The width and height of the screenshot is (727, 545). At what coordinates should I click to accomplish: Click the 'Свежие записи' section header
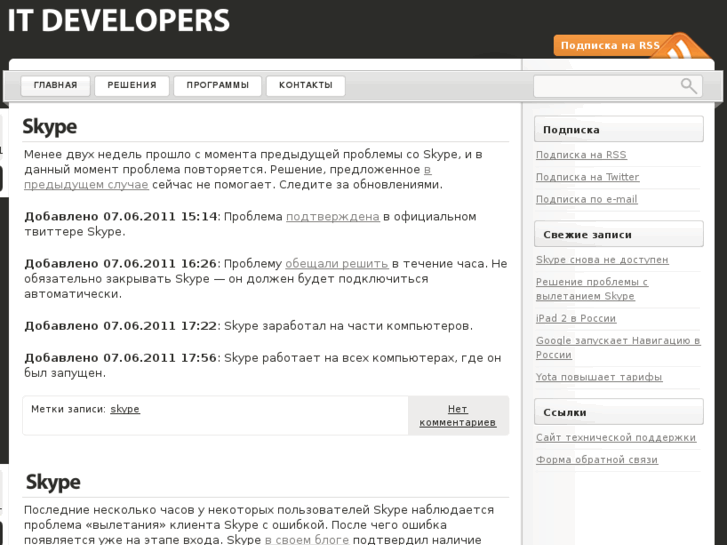coord(619,234)
